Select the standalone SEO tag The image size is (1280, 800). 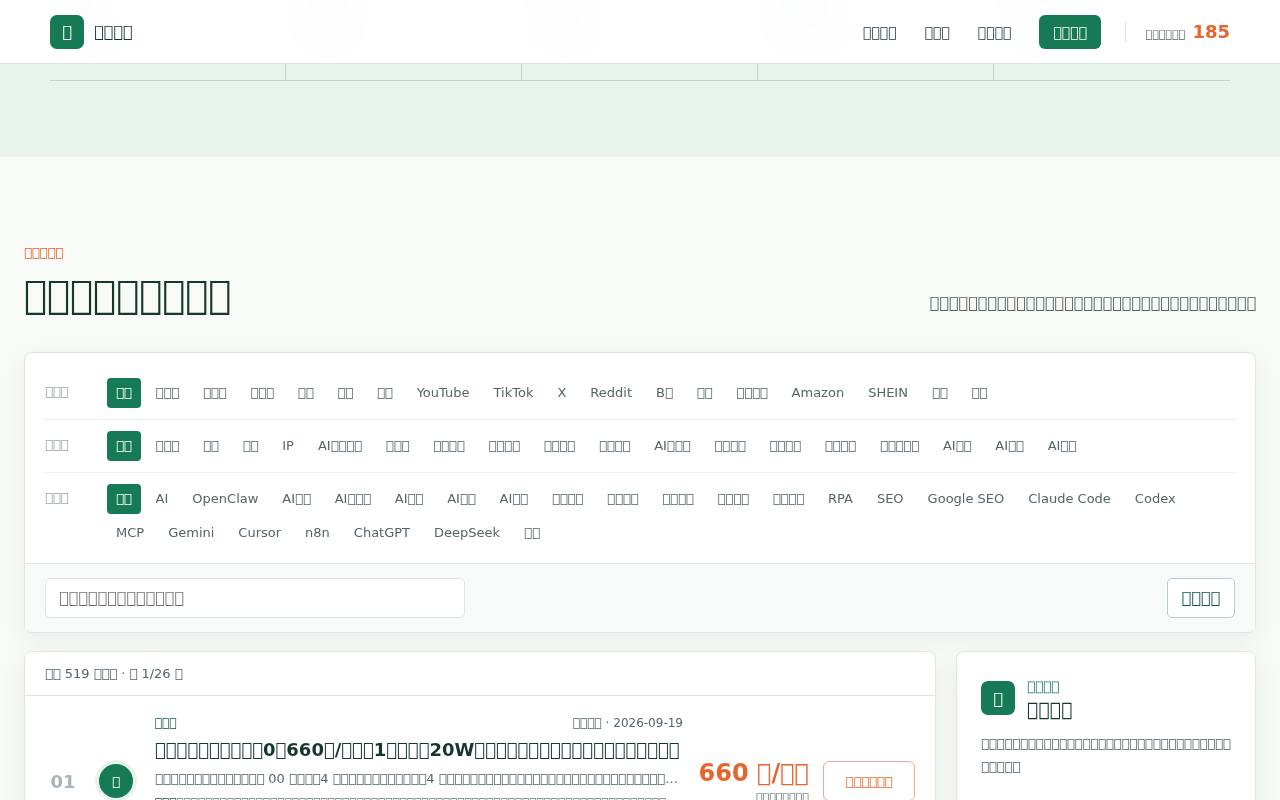click(890, 499)
